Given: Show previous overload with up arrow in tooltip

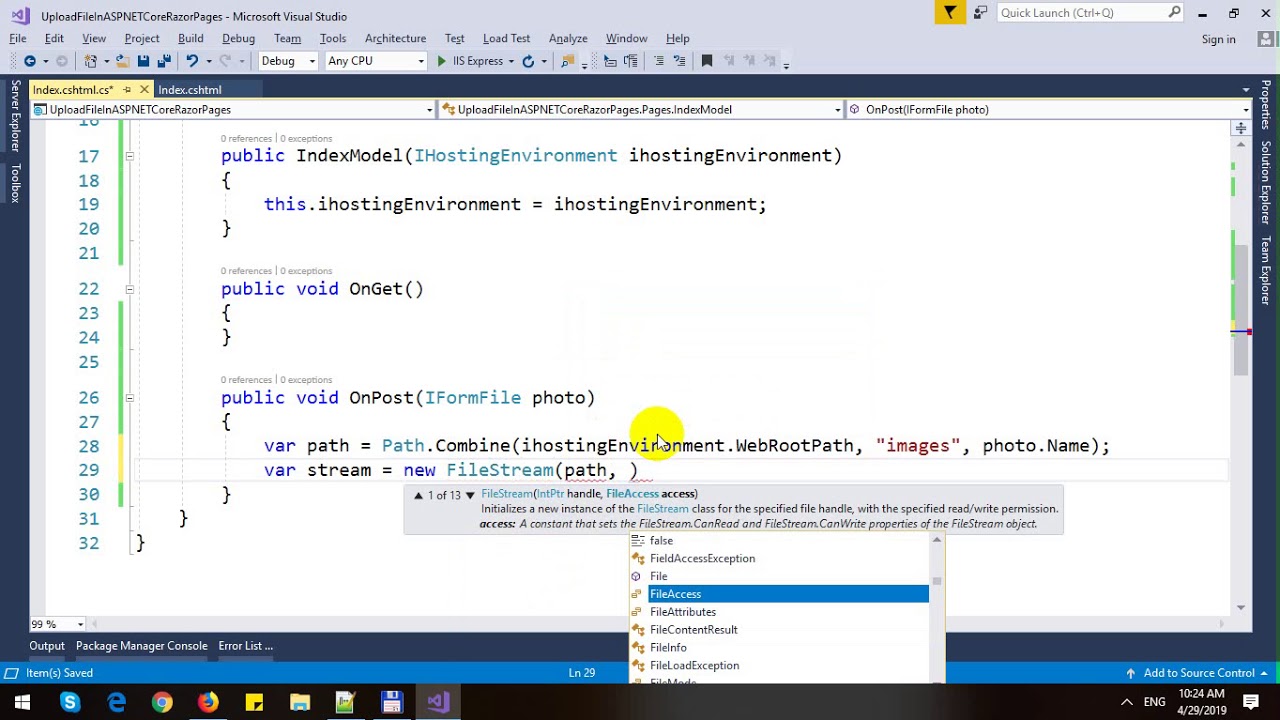Looking at the screenshot, I should tap(418, 495).
